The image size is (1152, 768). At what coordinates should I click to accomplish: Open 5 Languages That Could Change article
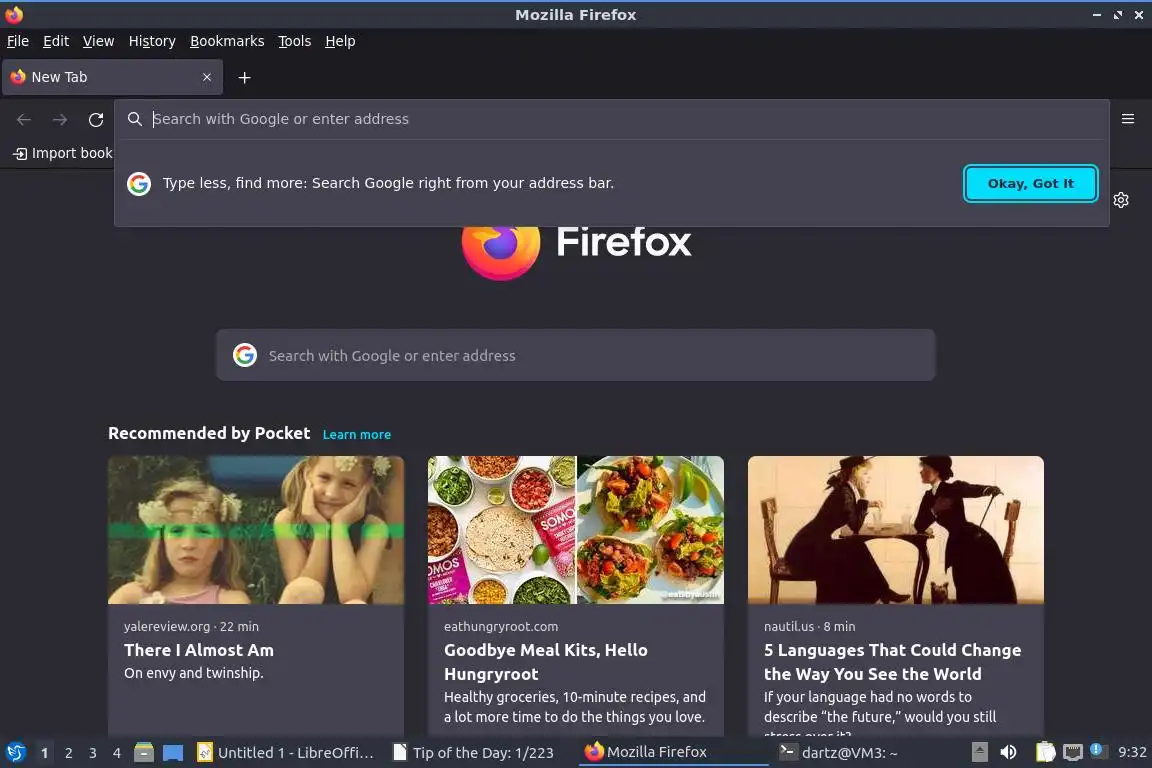click(x=893, y=661)
